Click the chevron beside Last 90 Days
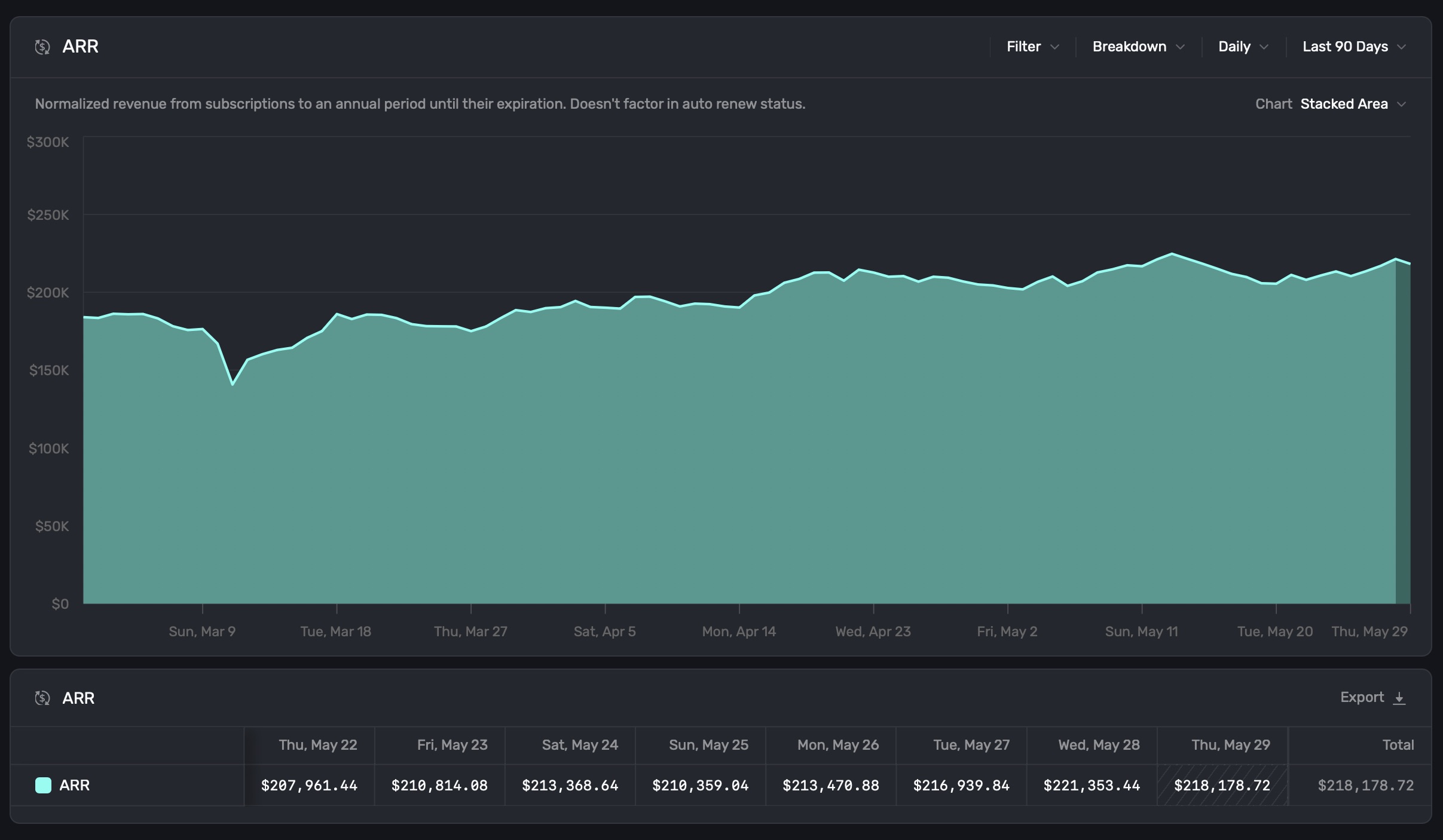 pos(1402,47)
